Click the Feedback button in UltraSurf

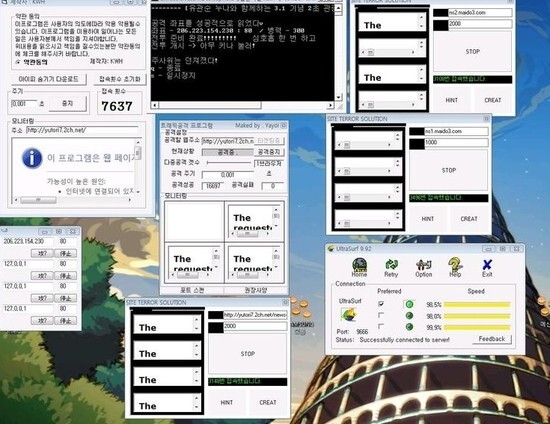pos(491,339)
